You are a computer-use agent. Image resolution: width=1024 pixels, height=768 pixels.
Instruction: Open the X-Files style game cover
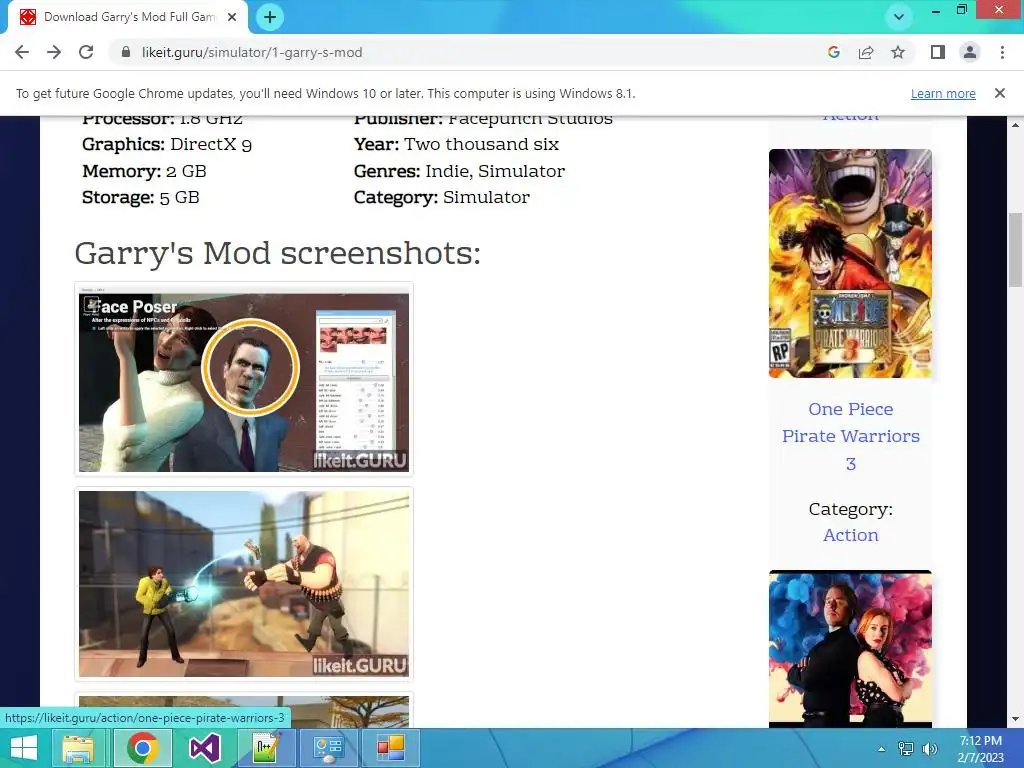tap(850, 648)
